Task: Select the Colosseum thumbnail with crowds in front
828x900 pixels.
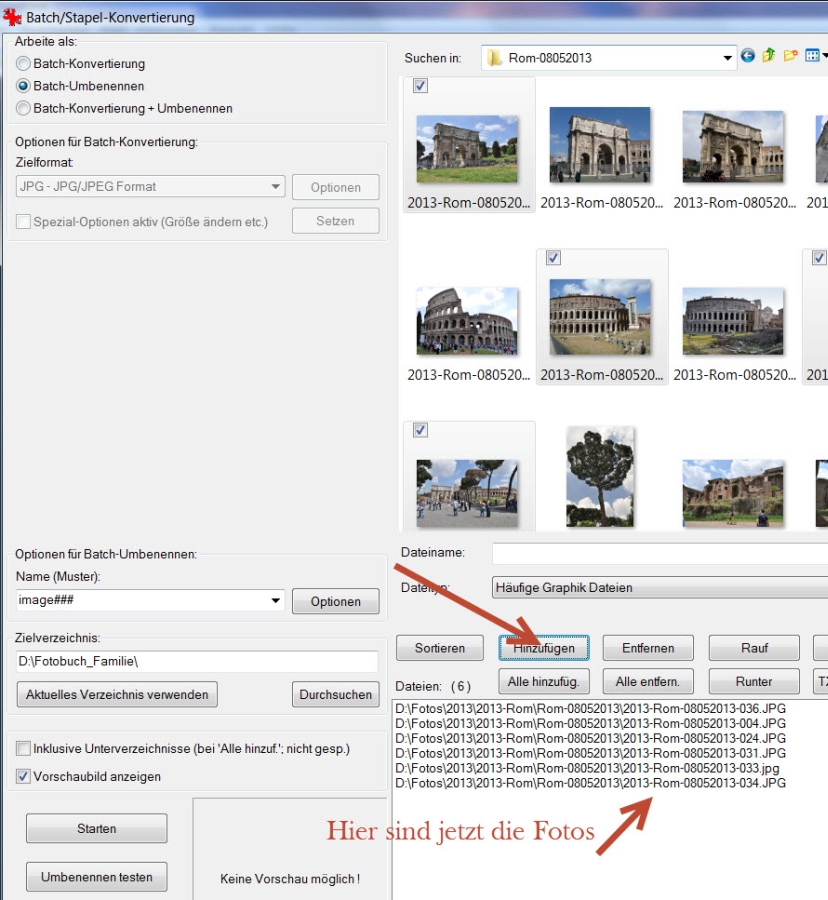Action: [x=467, y=321]
